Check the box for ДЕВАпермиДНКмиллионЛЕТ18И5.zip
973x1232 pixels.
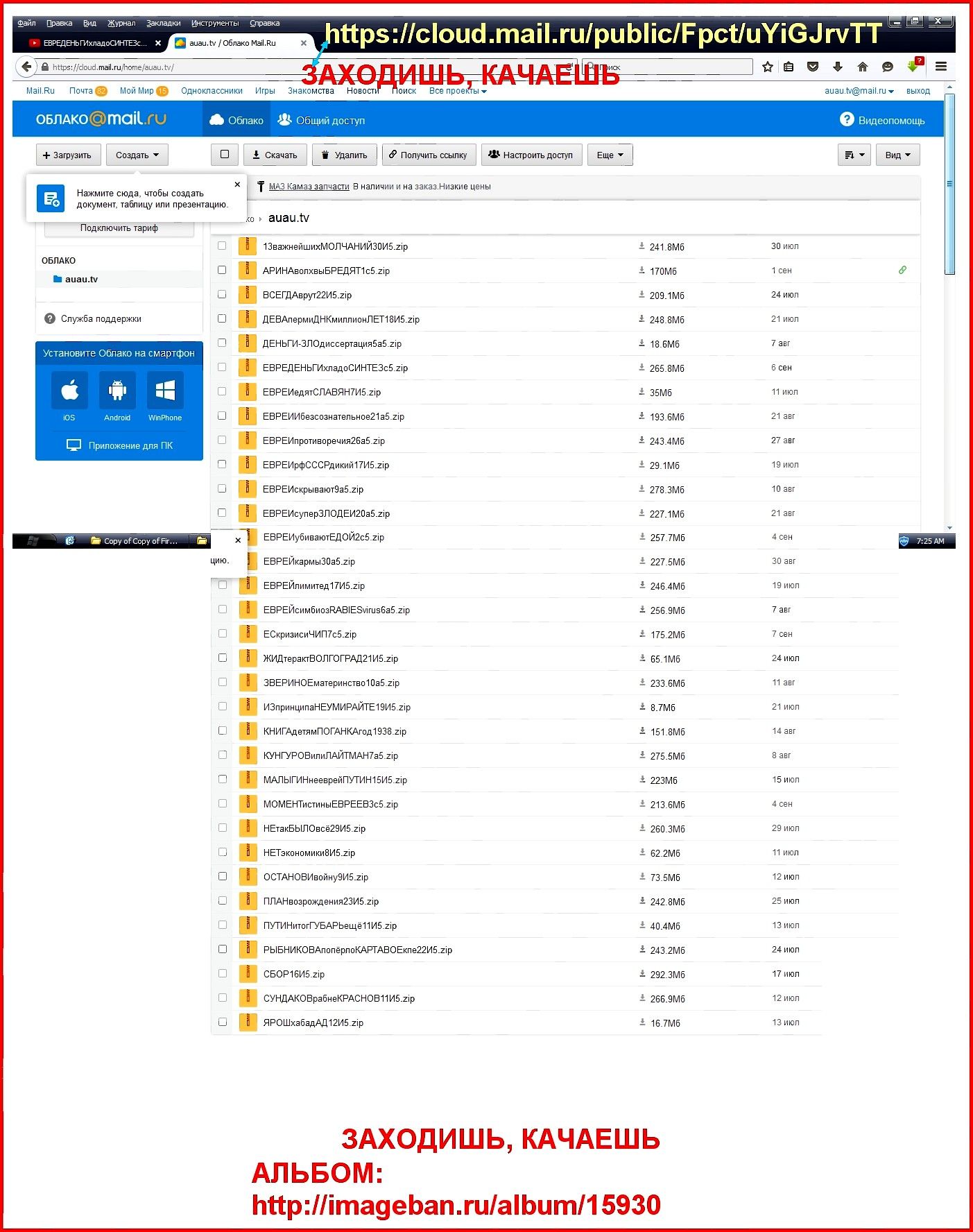(x=222, y=318)
